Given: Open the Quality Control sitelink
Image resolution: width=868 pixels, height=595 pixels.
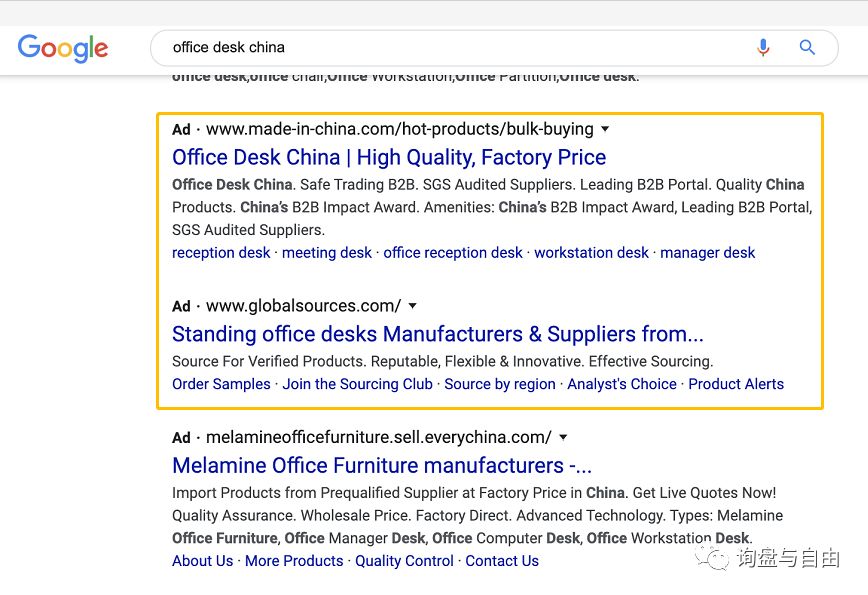Looking at the screenshot, I should [404, 561].
